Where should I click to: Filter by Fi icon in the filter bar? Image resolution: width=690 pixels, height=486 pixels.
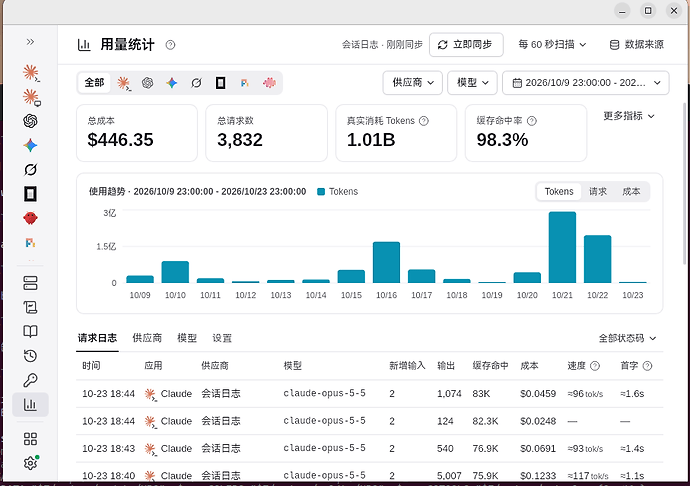(245, 83)
